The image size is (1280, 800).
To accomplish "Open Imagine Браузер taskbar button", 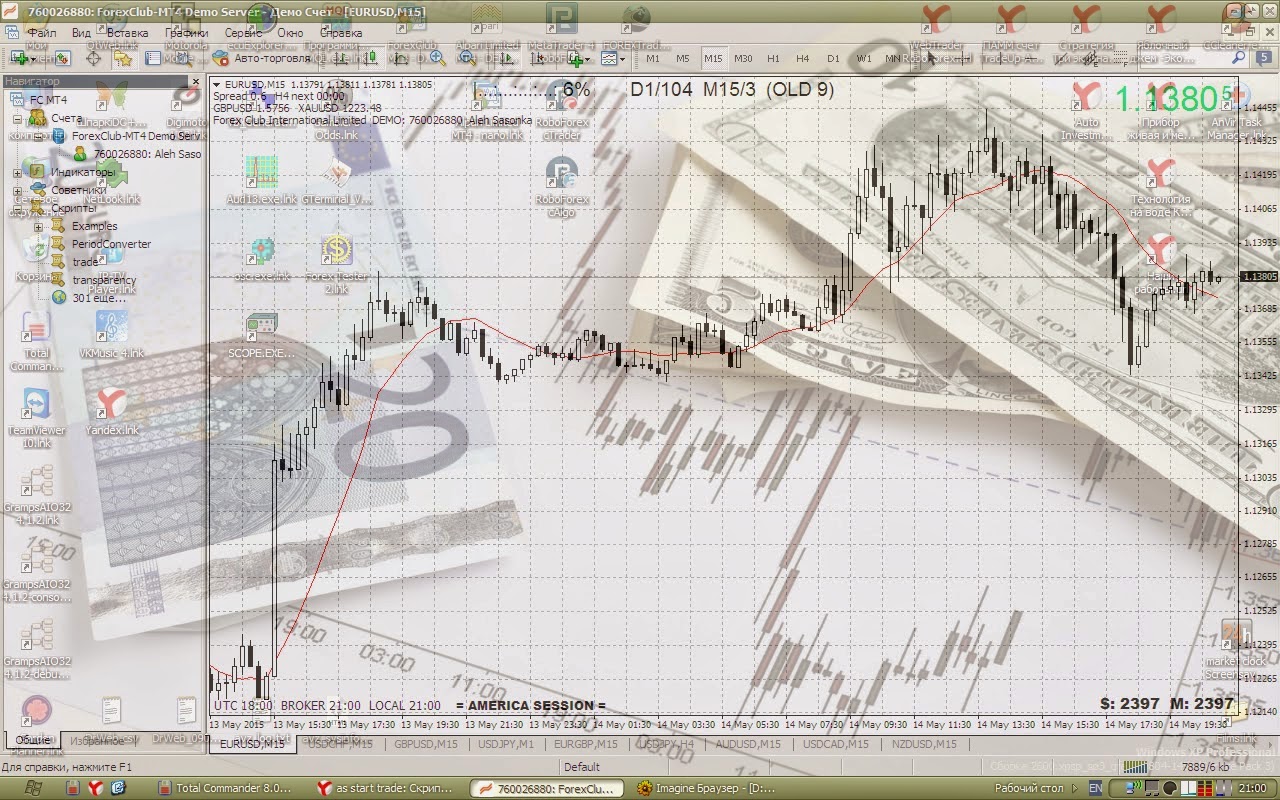I will [706, 788].
